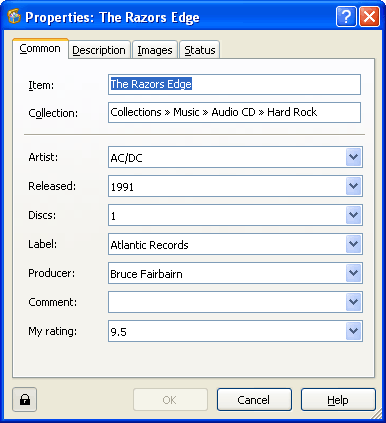Click in the Item name field
The image size is (386, 423).
[234, 84]
